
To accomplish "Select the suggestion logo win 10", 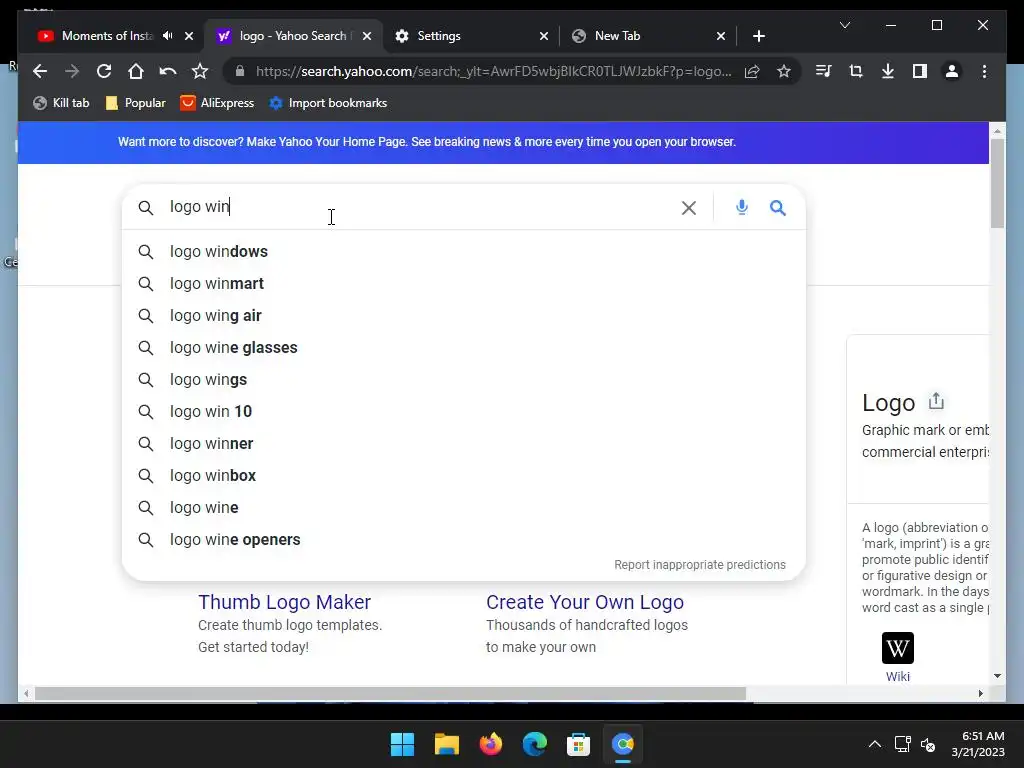I will [464, 411].
